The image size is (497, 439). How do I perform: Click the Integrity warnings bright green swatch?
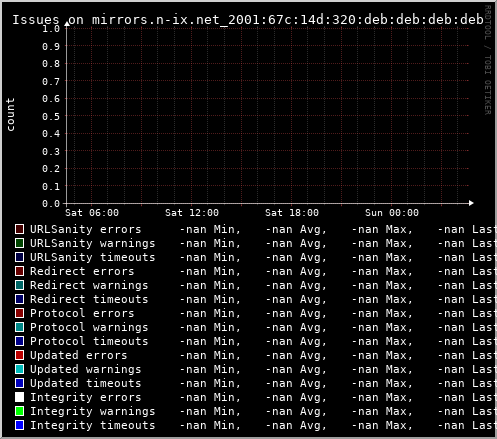point(19,411)
